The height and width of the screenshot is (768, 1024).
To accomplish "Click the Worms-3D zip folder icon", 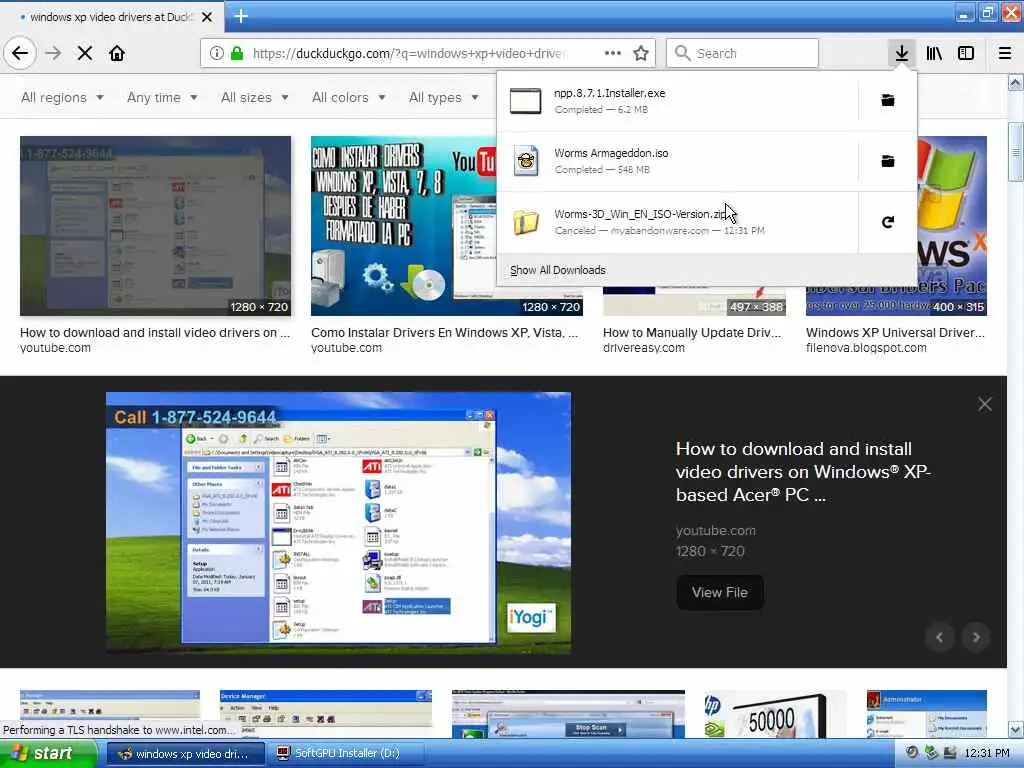I will 526,222.
